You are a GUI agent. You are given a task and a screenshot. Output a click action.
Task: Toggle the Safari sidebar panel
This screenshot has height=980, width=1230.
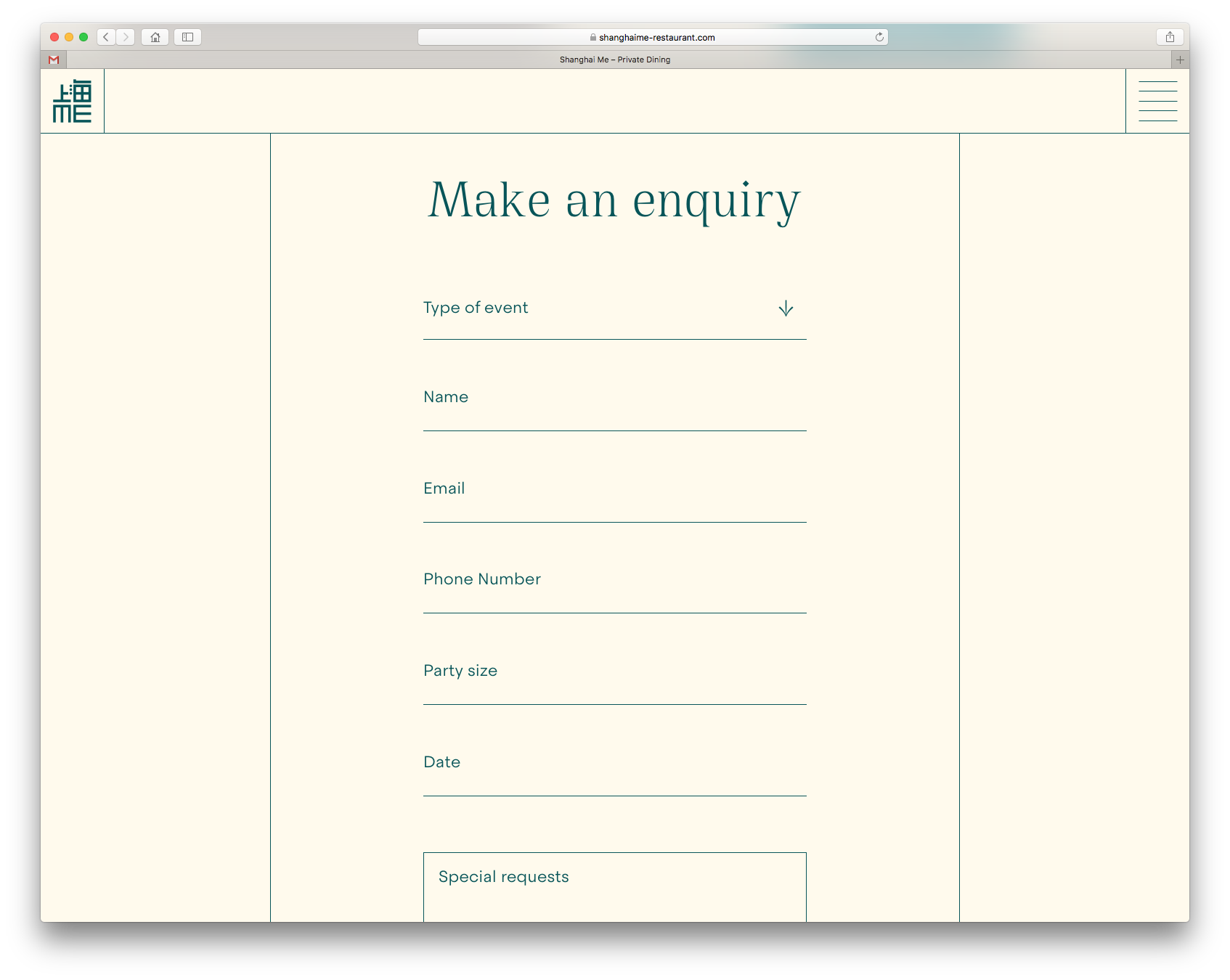pyautogui.click(x=187, y=37)
